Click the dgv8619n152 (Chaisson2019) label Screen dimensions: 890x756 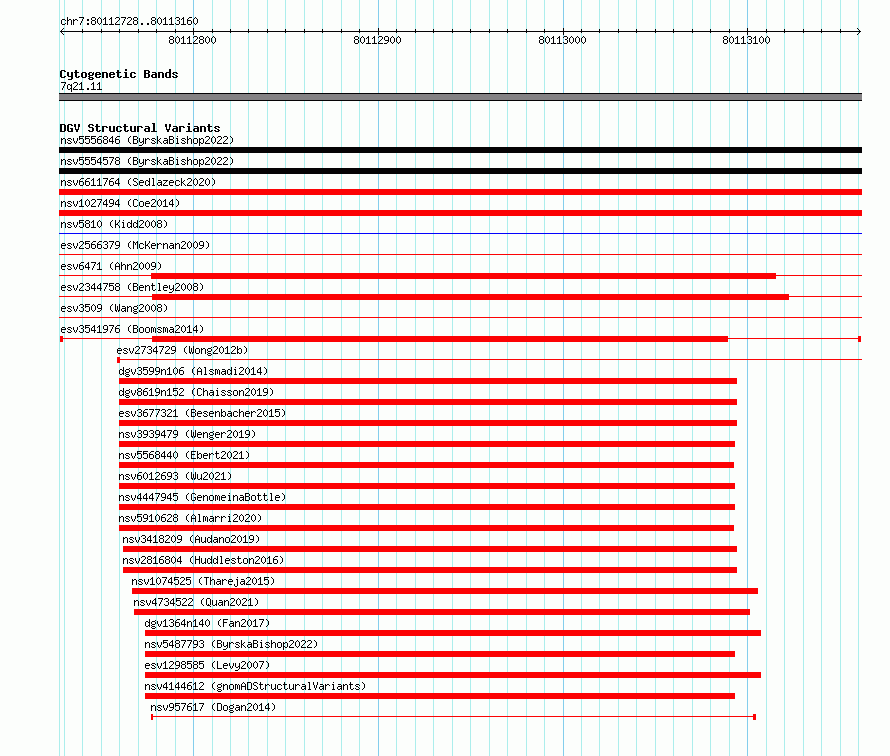(x=196, y=392)
